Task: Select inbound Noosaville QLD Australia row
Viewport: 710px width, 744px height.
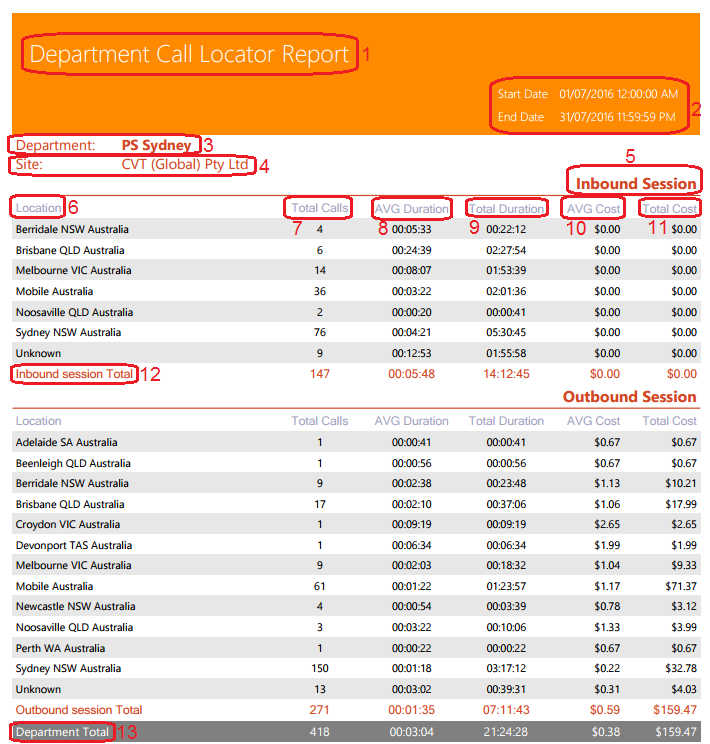Action: (x=356, y=312)
